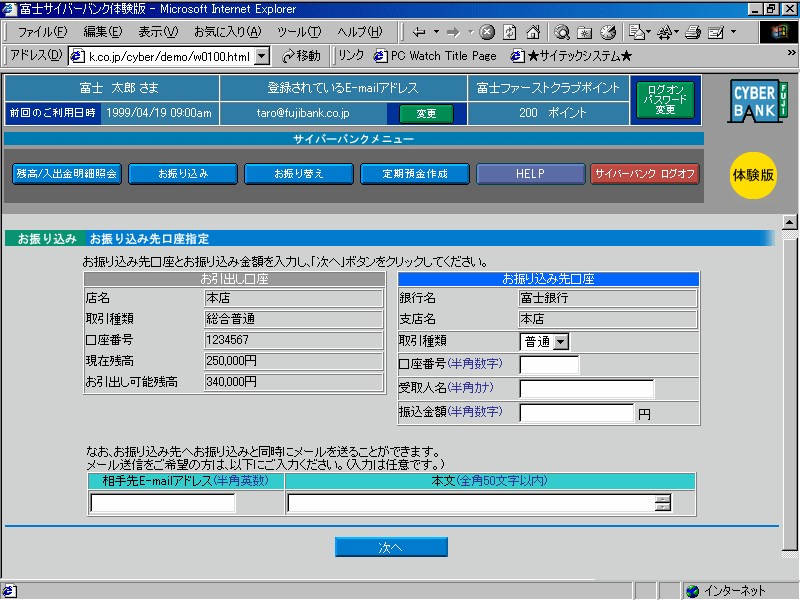Screen dimensions: 800x600
Task: Click the 1999/04/19 09:00am date
Action: [x=159, y=113]
